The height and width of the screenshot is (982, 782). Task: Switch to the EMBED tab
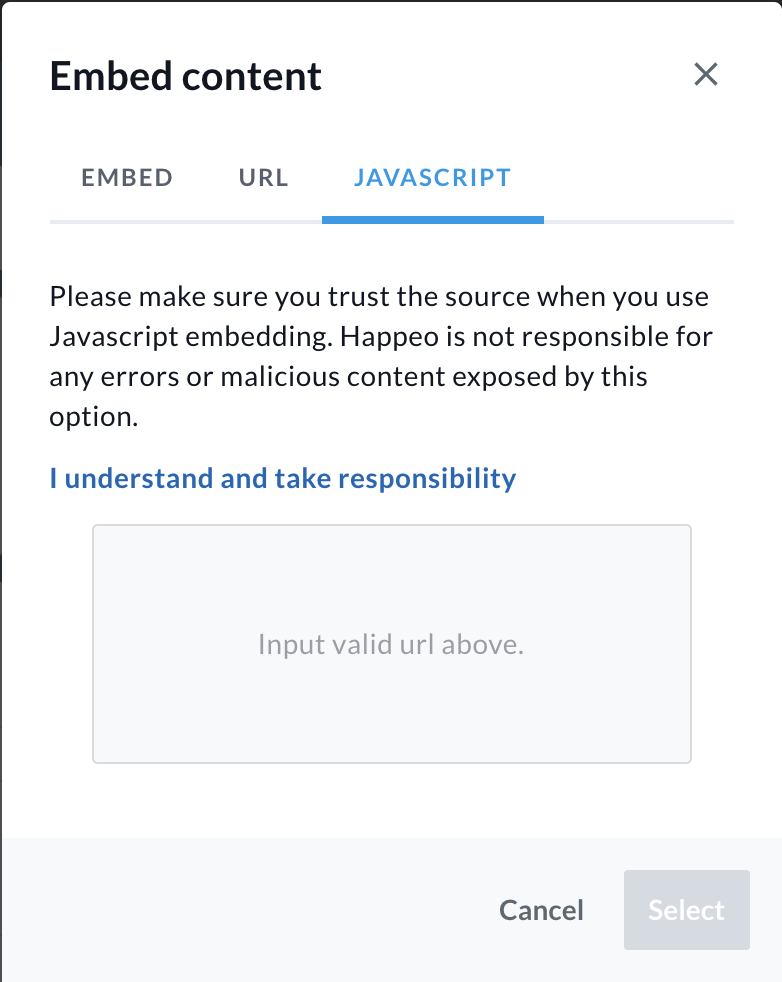[x=127, y=178]
